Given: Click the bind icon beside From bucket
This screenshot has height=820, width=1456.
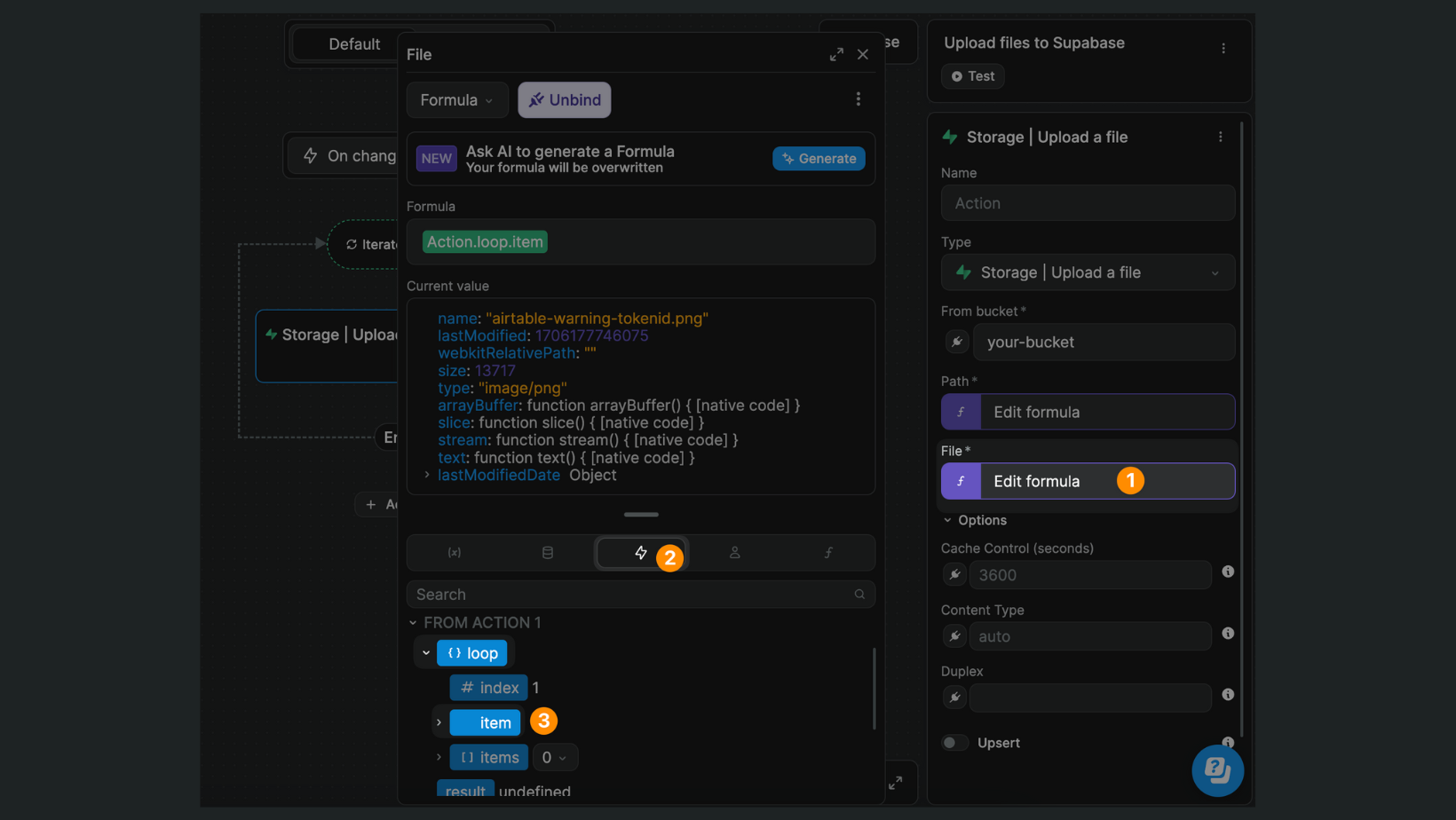Looking at the screenshot, I should pyautogui.click(x=956, y=342).
